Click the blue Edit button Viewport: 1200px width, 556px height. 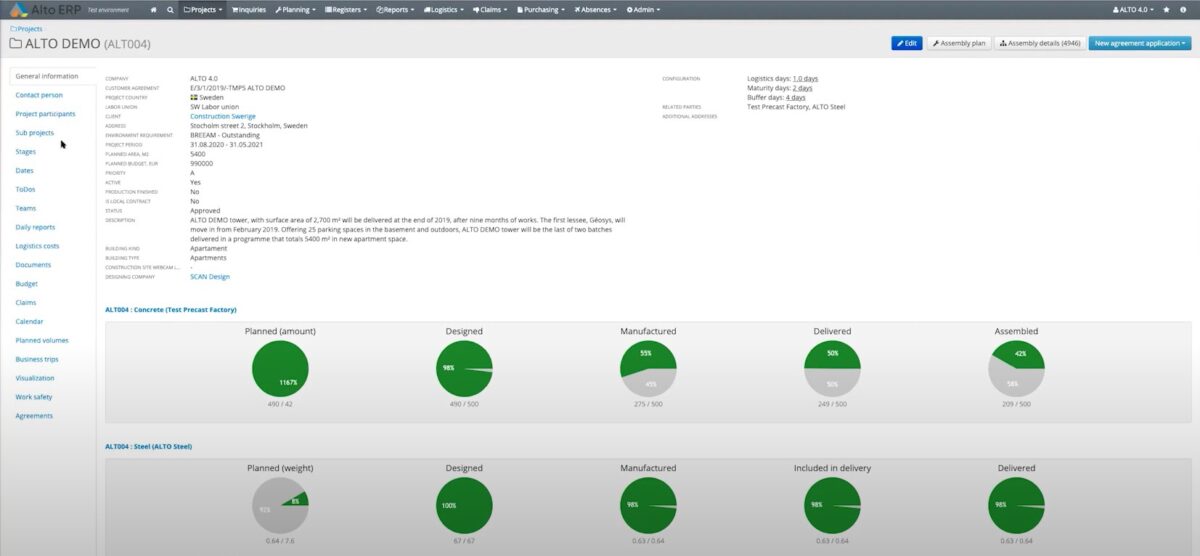pyautogui.click(x=907, y=44)
